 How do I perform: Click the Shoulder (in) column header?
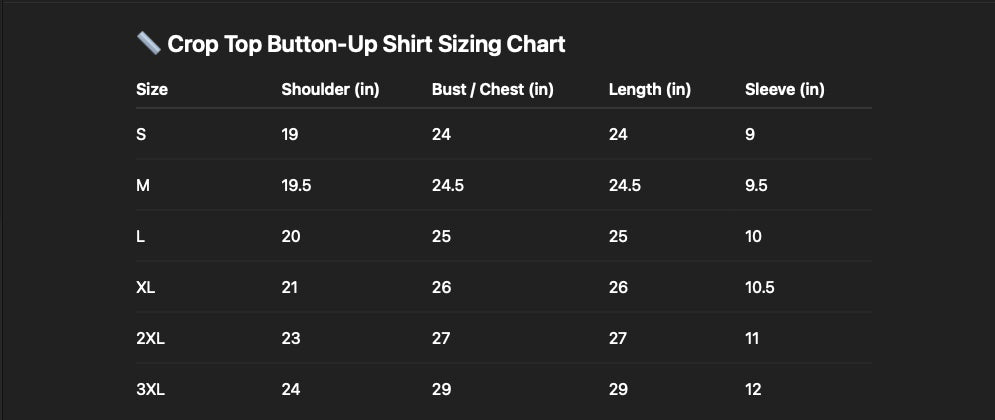click(330, 89)
